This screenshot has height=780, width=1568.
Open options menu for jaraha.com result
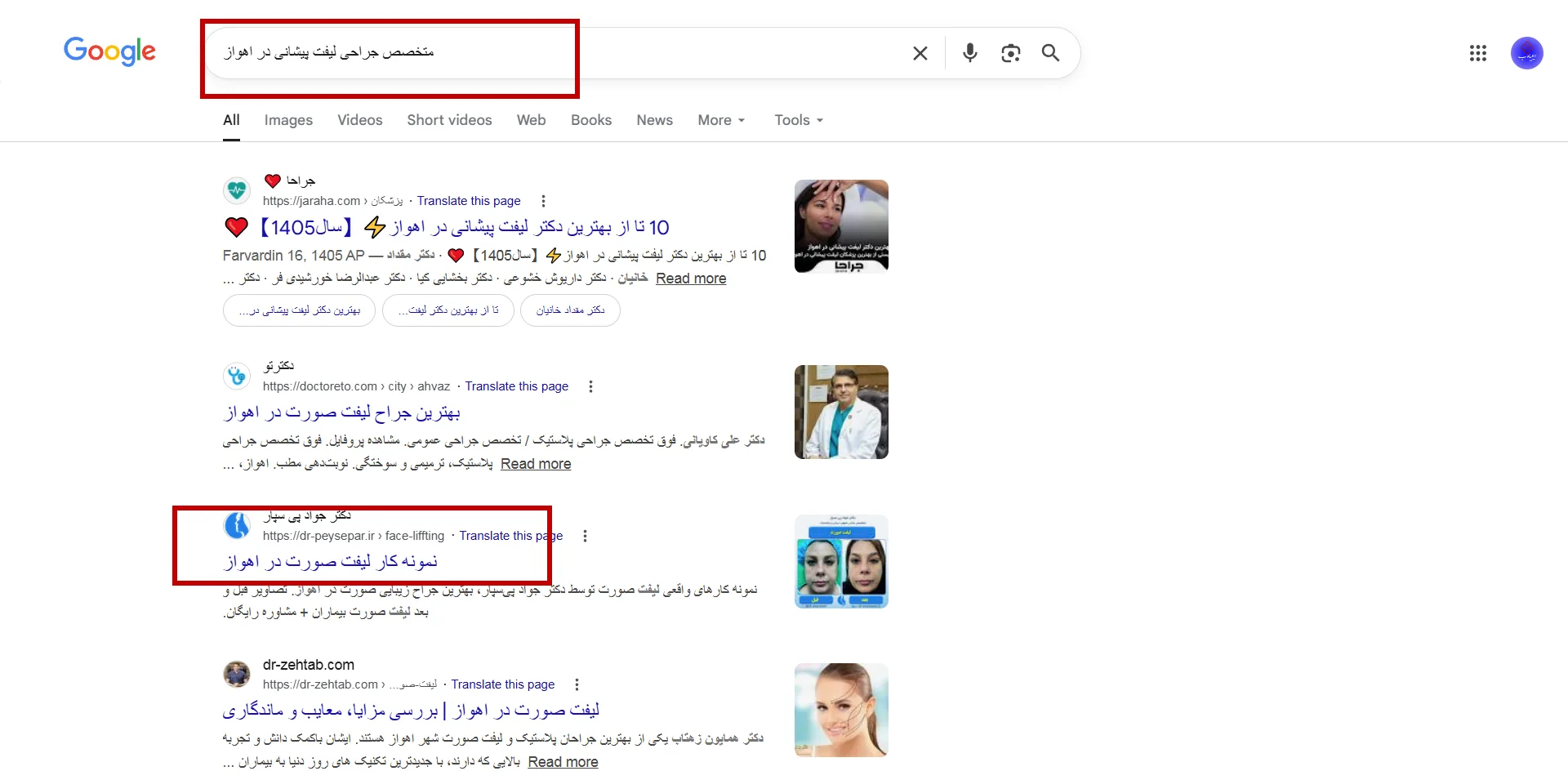(543, 201)
